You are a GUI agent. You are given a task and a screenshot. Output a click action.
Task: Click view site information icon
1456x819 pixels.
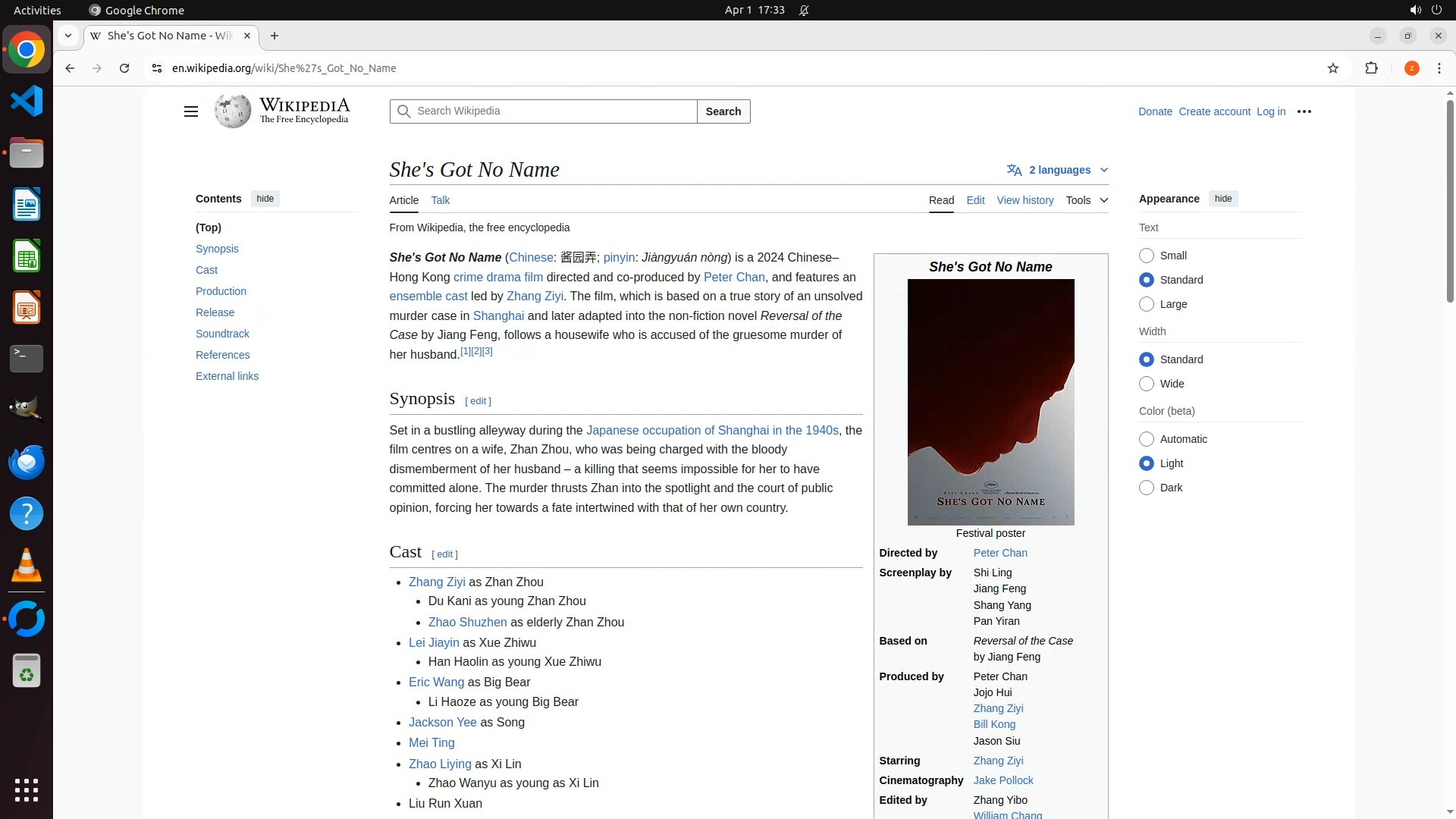point(156,68)
